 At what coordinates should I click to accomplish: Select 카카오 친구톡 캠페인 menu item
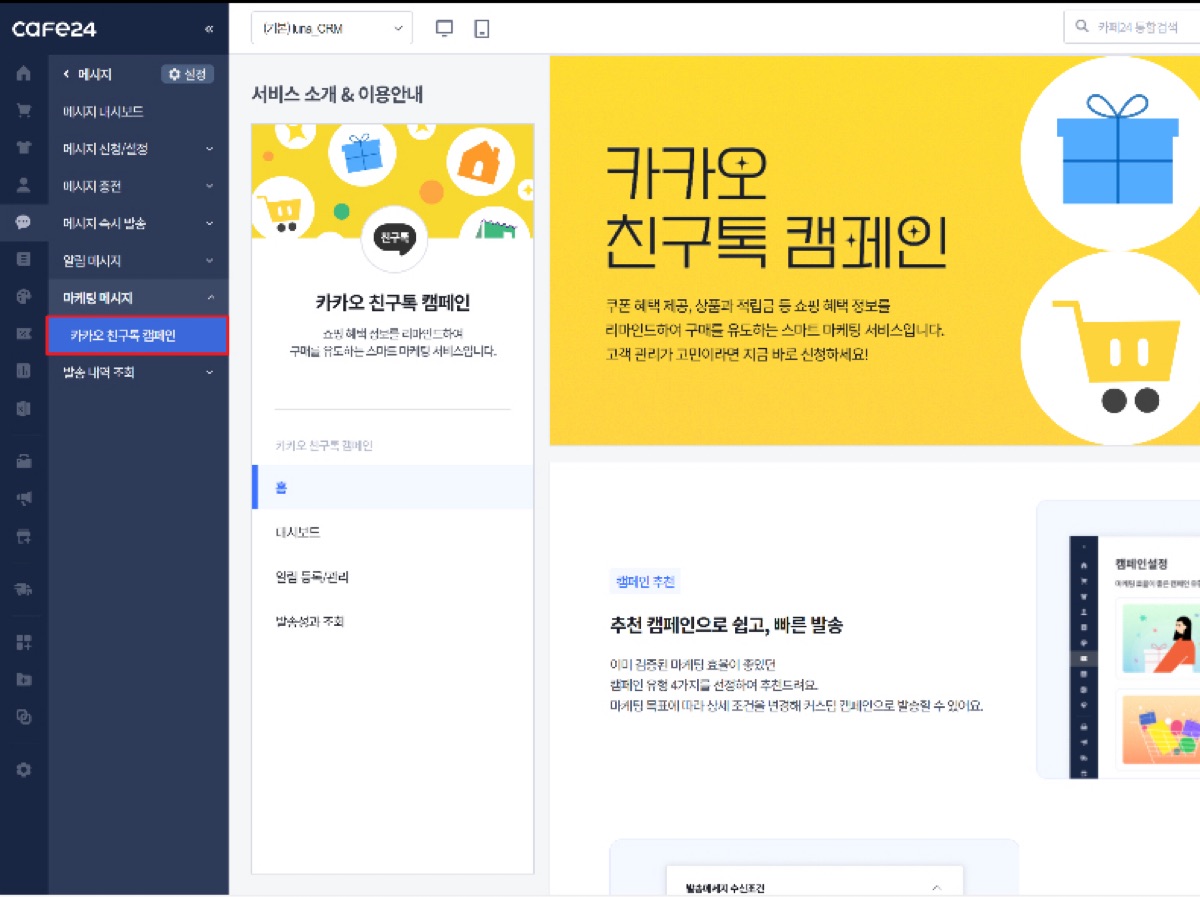click(137, 336)
